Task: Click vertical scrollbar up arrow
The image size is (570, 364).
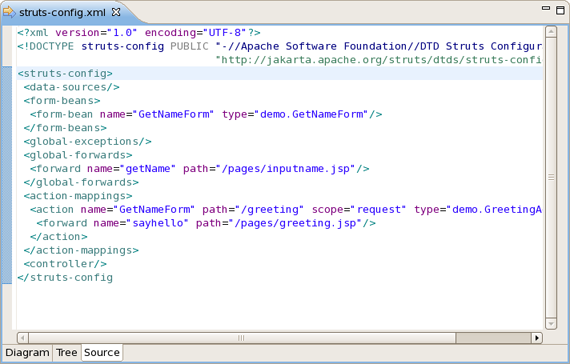Action: click(x=551, y=32)
